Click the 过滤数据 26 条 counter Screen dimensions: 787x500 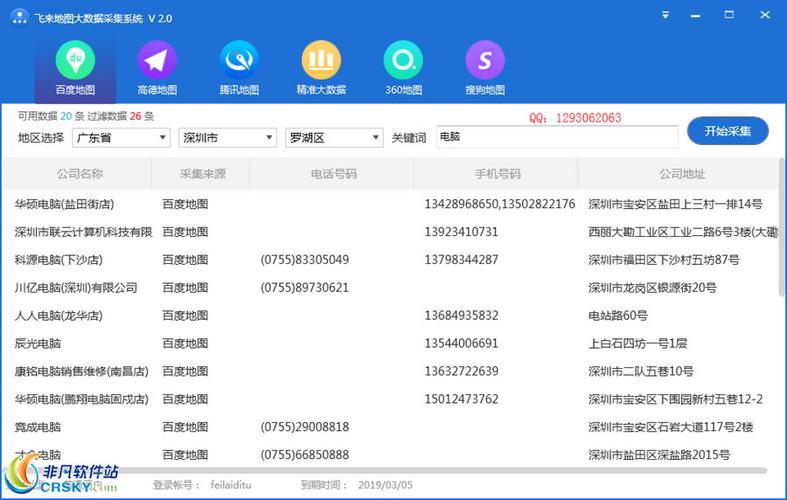point(120,116)
